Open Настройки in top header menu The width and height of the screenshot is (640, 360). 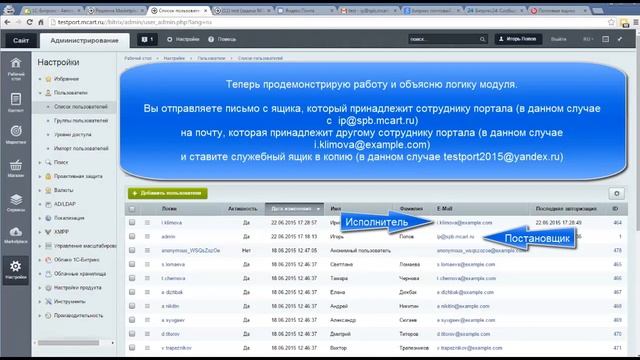183,39
